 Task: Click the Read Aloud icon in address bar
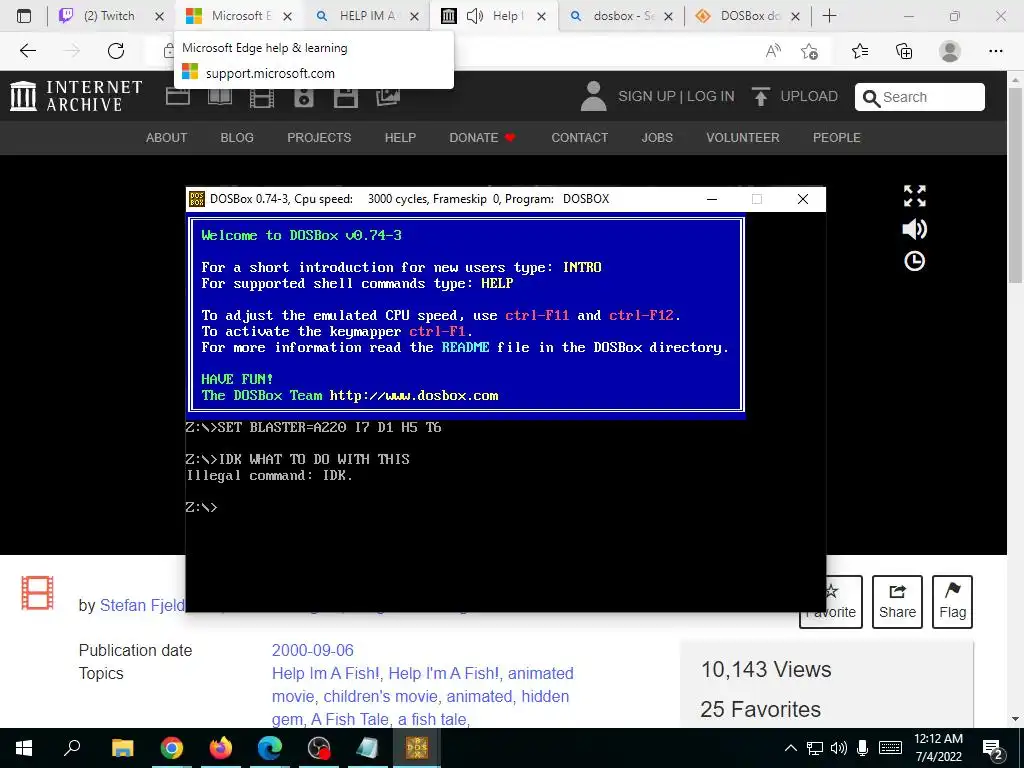click(x=773, y=51)
